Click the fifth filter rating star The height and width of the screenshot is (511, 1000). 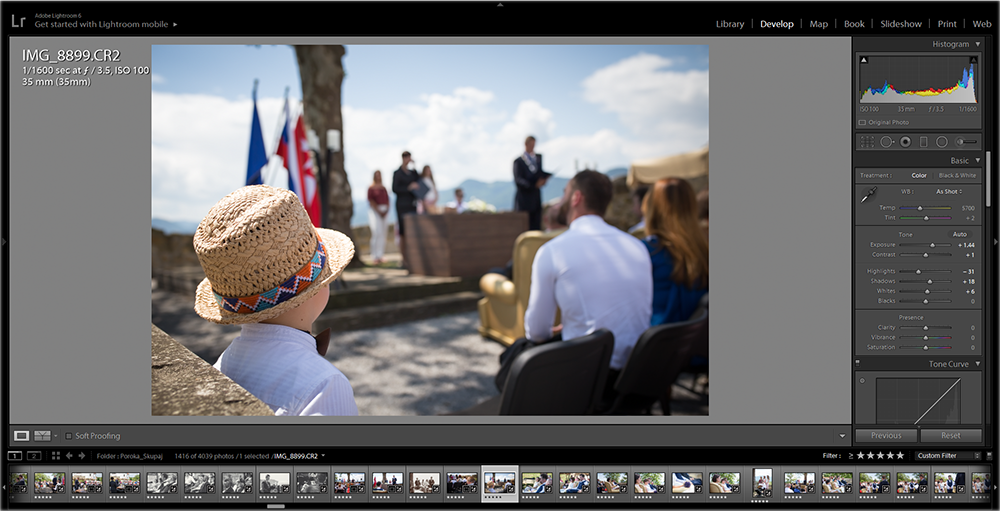point(900,455)
